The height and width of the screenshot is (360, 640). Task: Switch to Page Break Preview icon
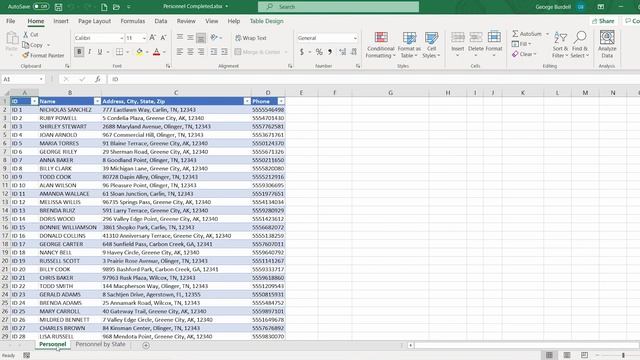(x=584, y=355)
